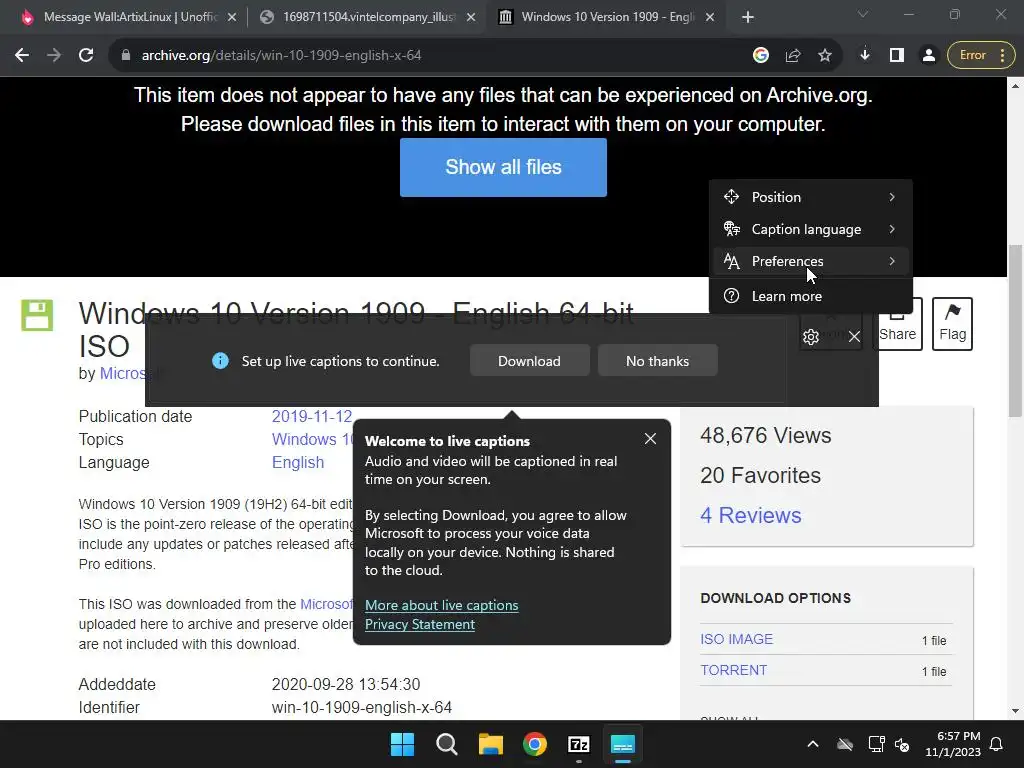Click the page vertical scrollbar thumb
The height and width of the screenshot is (768, 1024).
tap(1016, 331)
